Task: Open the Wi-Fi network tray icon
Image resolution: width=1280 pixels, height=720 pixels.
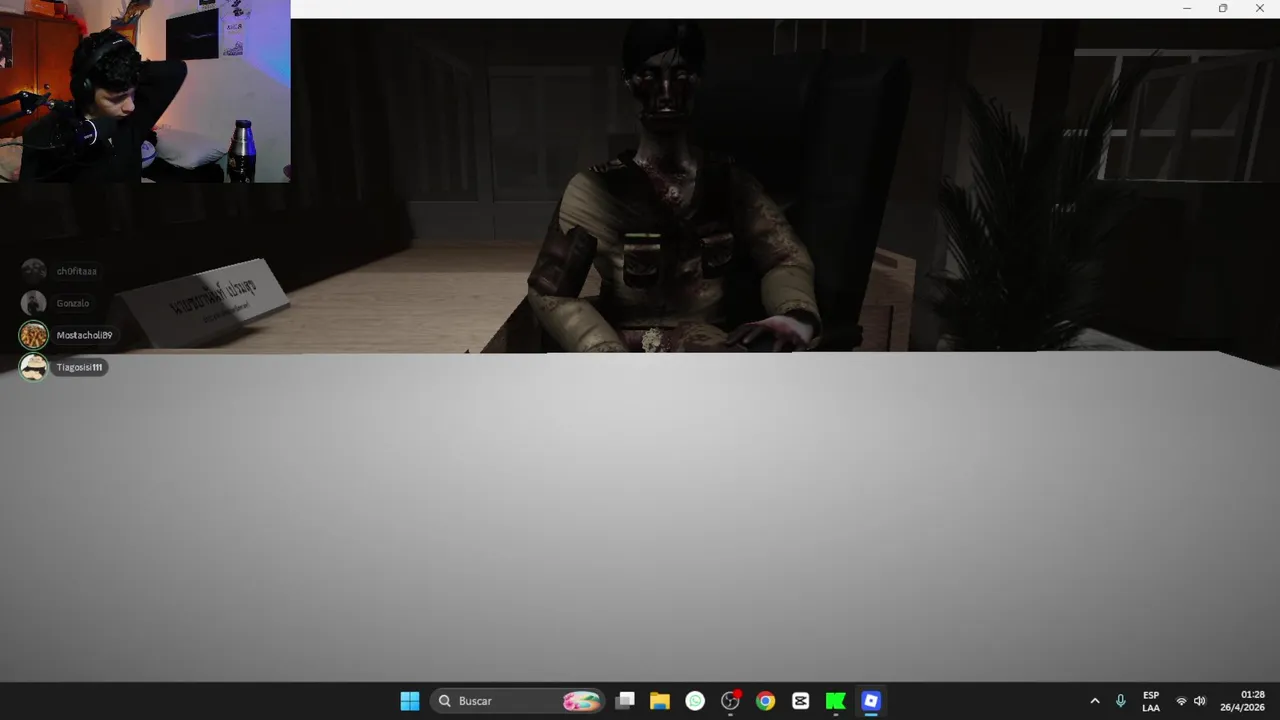Action: click(x=1181, y=701)
